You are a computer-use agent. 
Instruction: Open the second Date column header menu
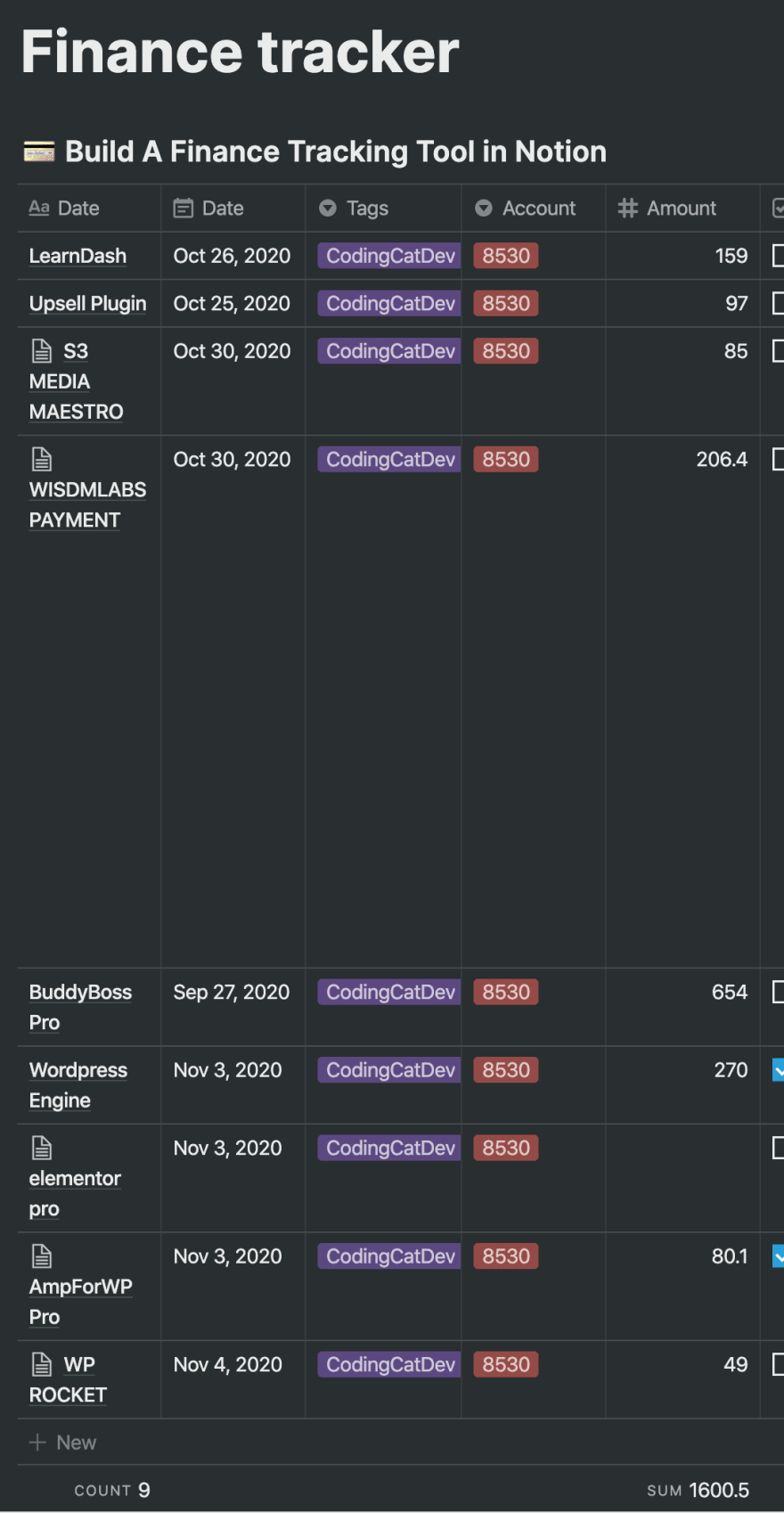pyautogui.click(x=233, y=209)
